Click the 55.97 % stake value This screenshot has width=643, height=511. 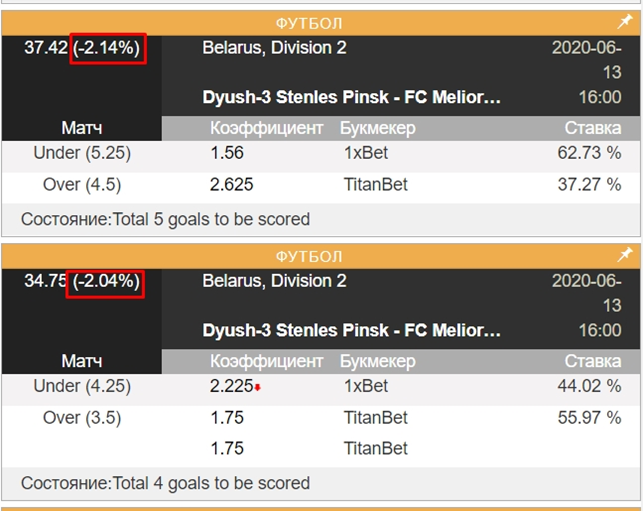tap(589, 418)
